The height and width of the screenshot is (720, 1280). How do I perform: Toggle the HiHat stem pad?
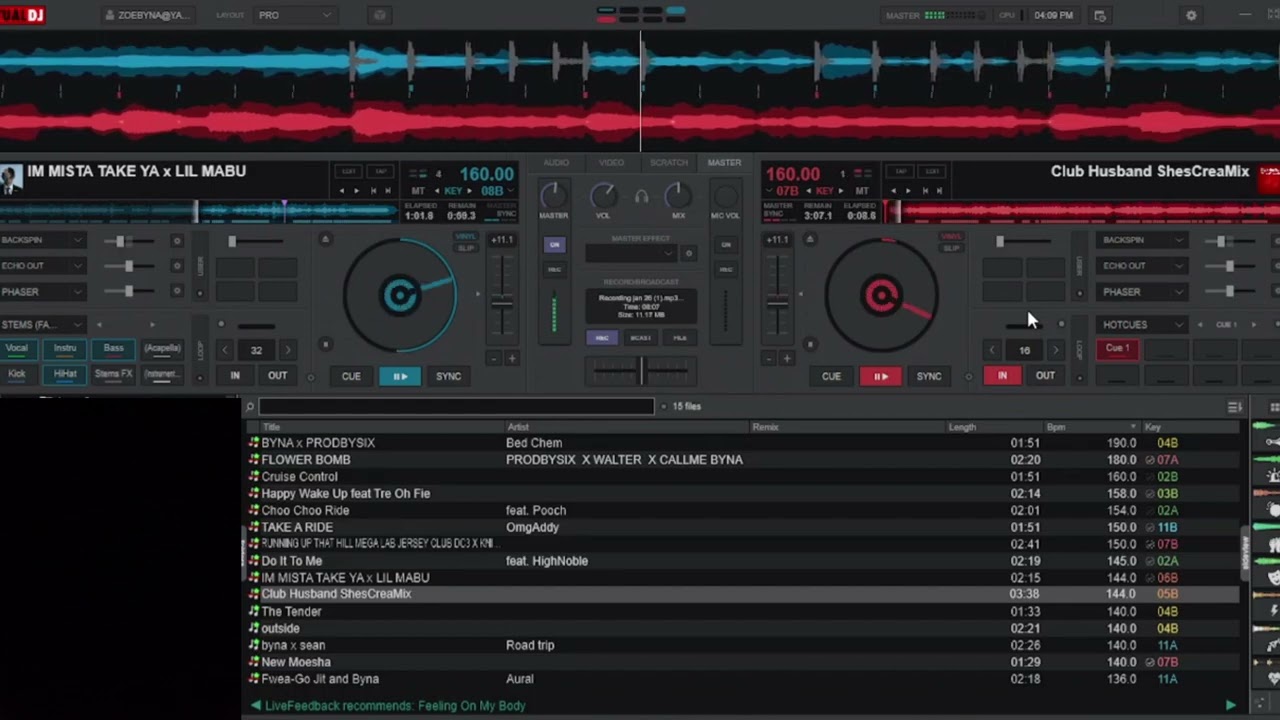click(65, 374)
